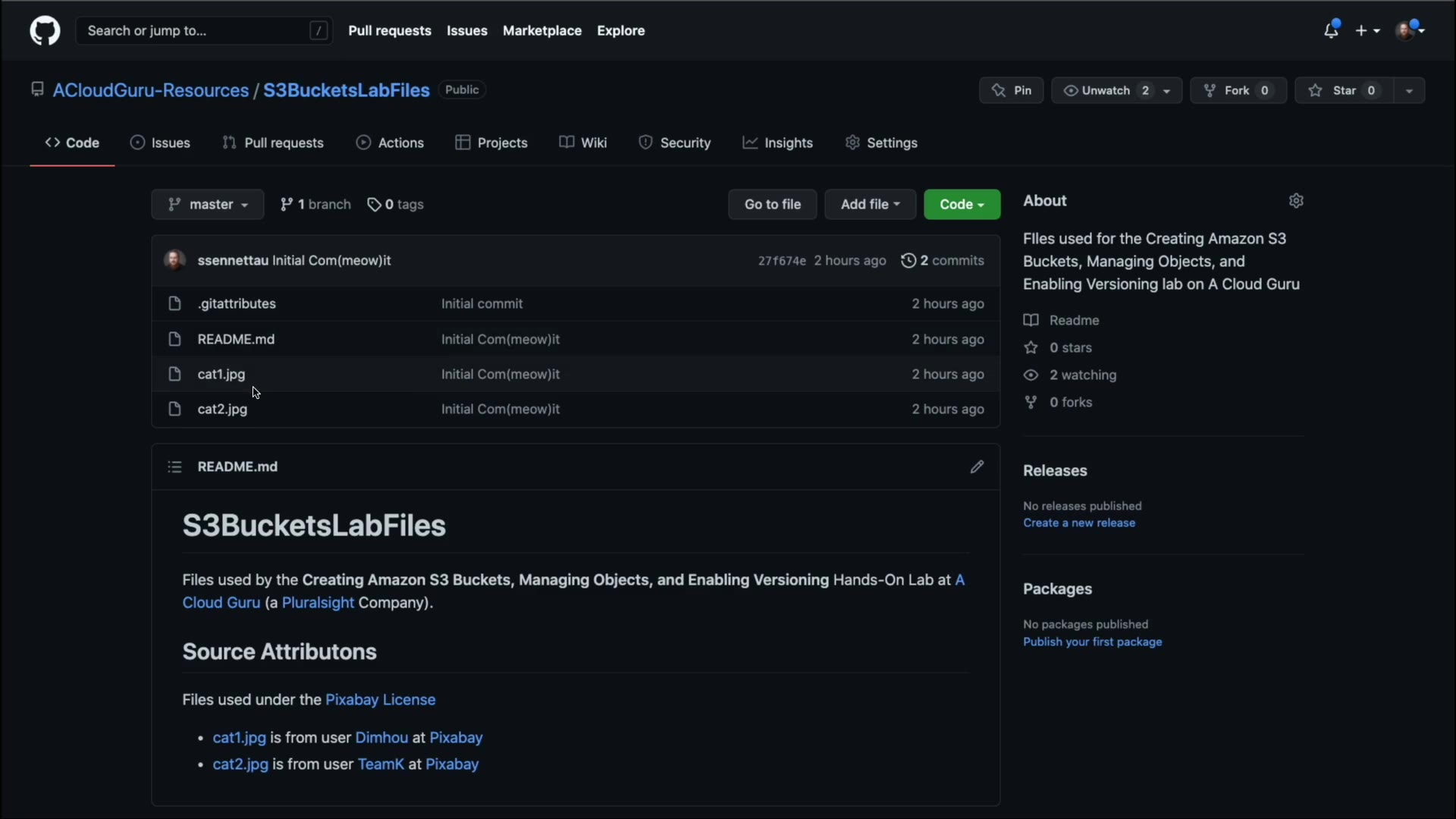Image resolution: width=1456 pixels, height=819 pixels.
Task: Open the star lists dropdown arrow
Action: (1409, 90)
